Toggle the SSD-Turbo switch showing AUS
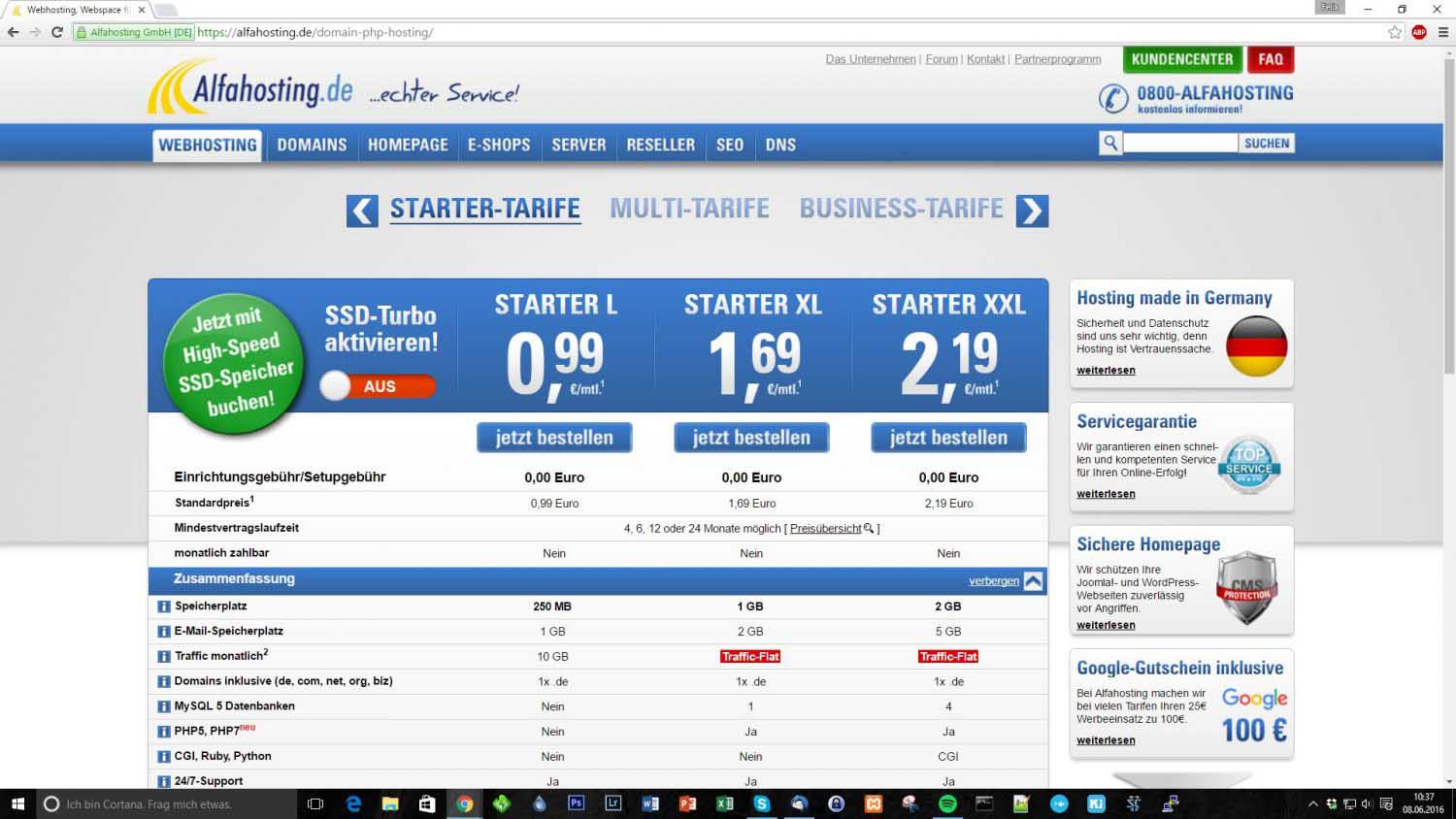Viewport: 1456px width, 819px height. pyautogui.click(x=378, y=386)
